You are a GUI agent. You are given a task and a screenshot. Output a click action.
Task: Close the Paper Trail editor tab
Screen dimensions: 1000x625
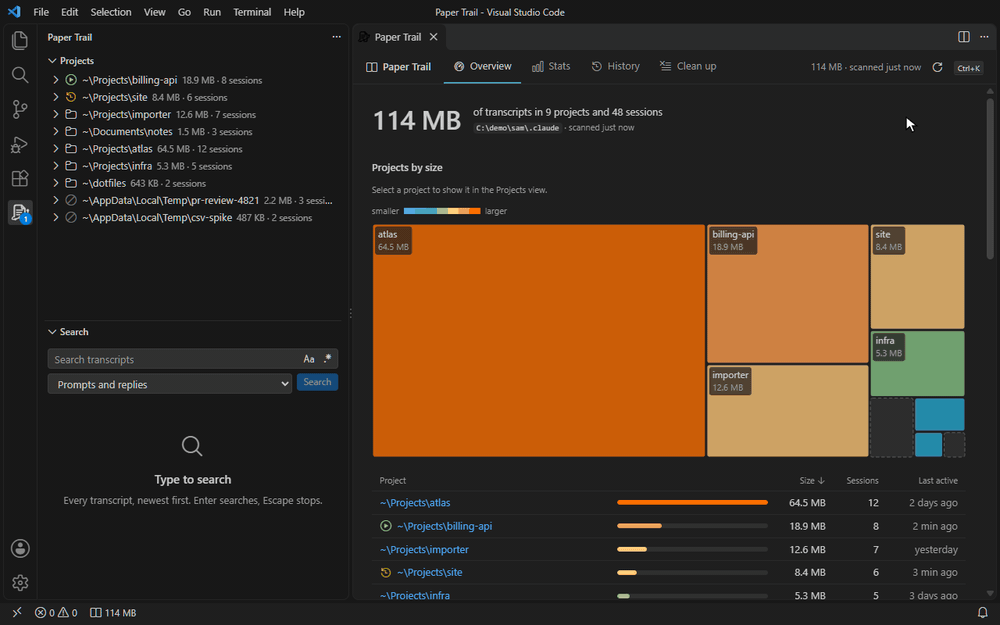(x=434, y=37)
